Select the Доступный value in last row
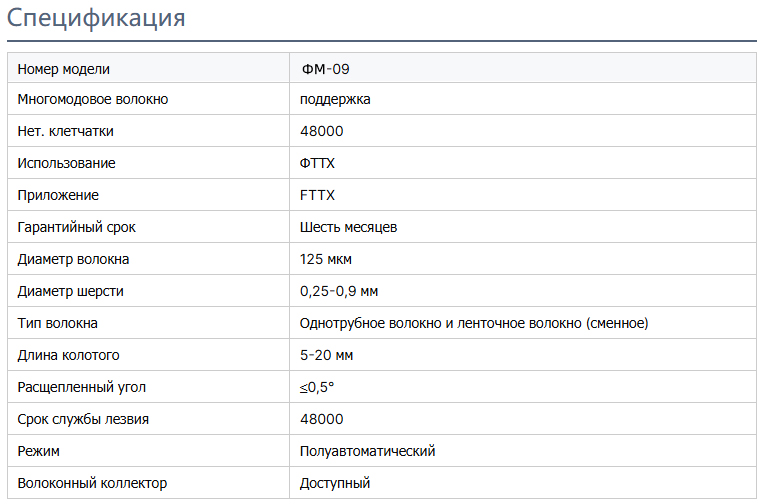 pyautogui.click(x=335, y=483)
